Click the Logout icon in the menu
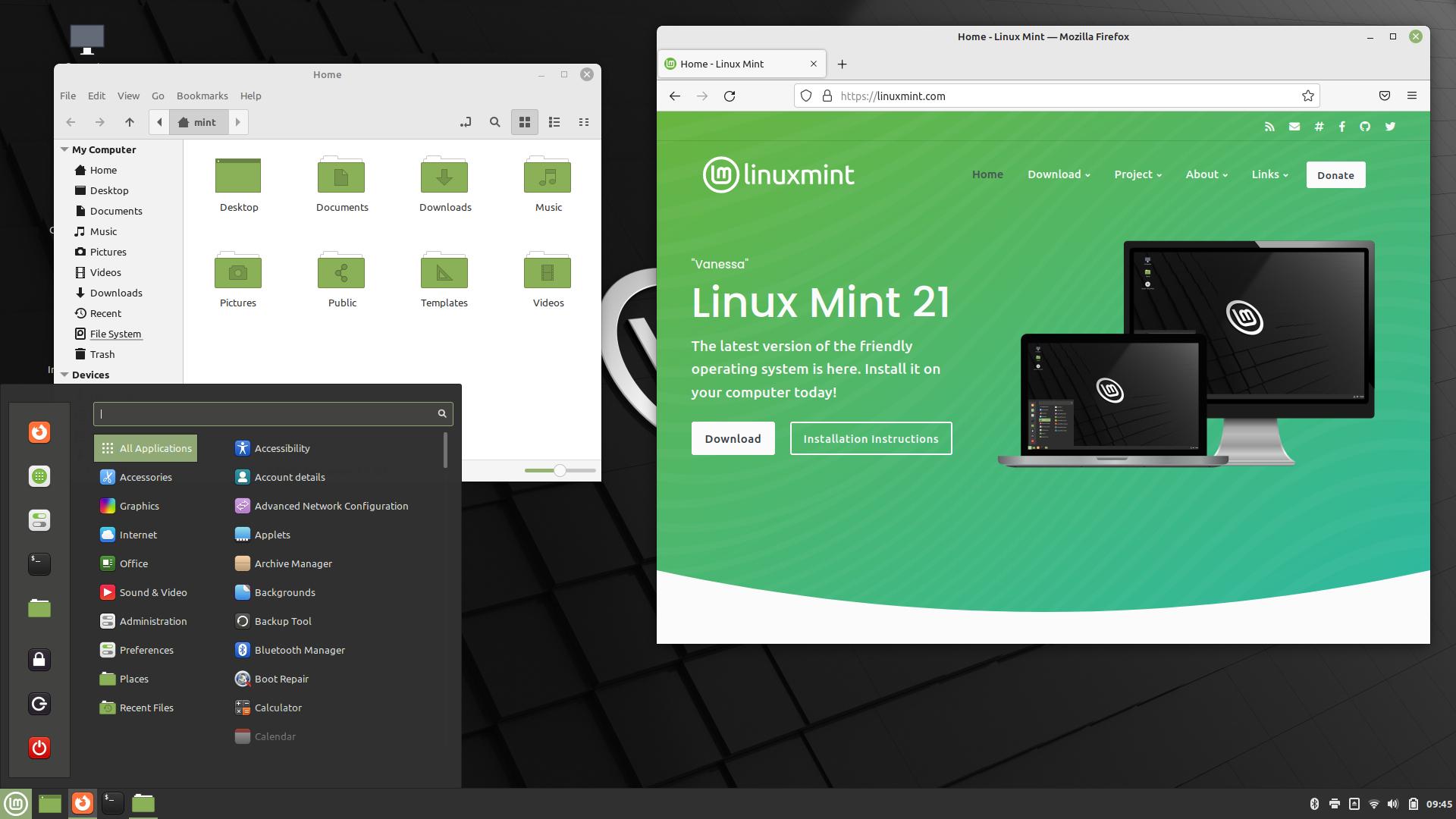This screenshot has width=1456, height=819. 39,704
